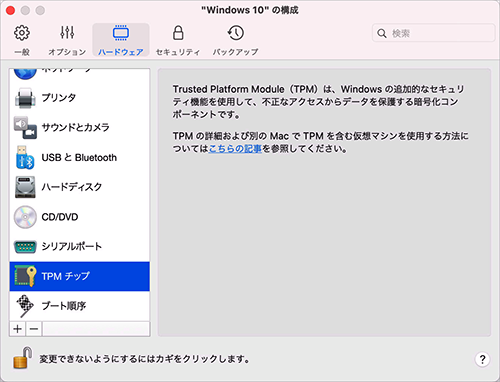Remove the device with the minus button
Viewport: 500px width, 382px height.
(34, 329)
